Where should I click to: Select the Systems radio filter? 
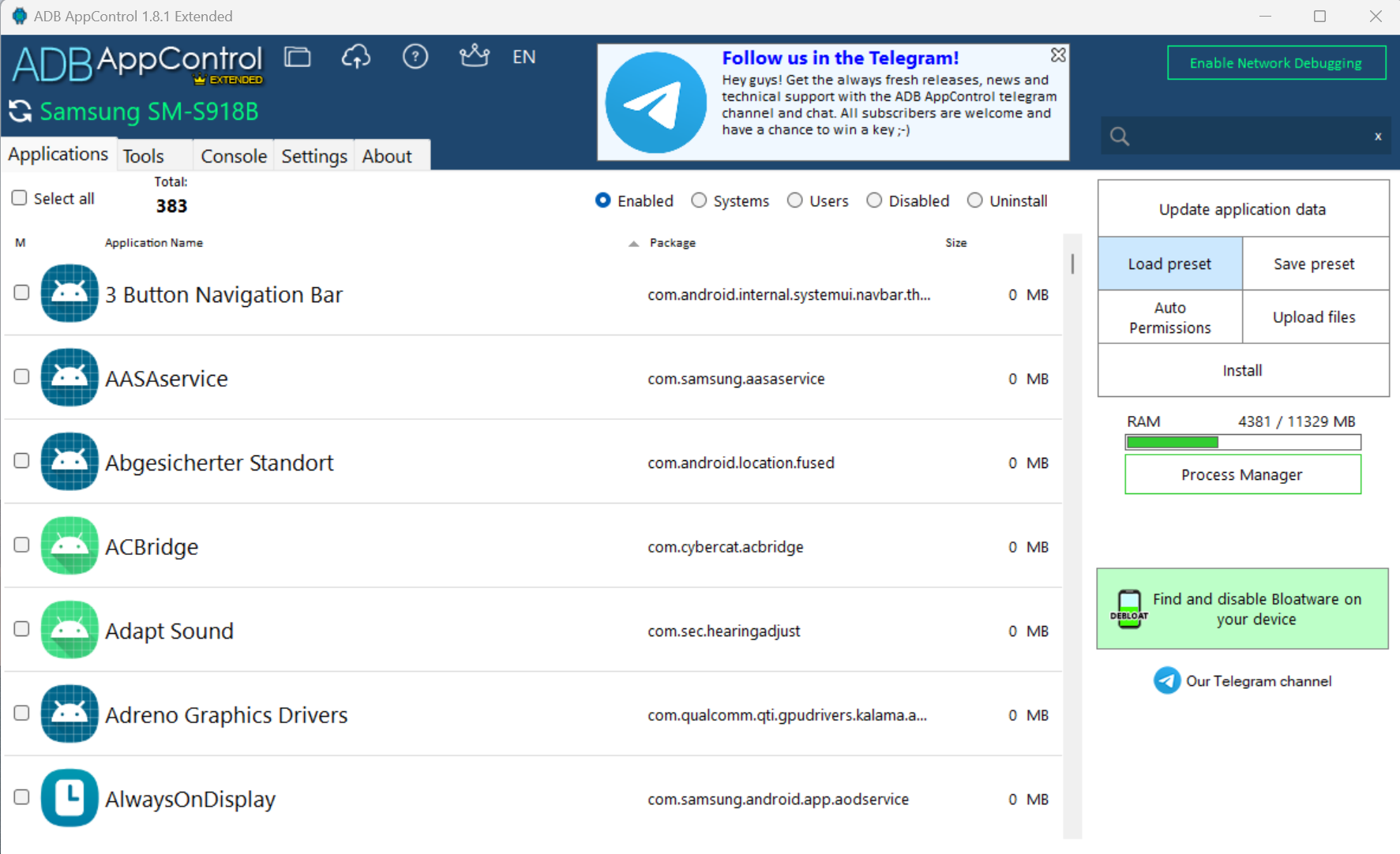pos(699,200)
